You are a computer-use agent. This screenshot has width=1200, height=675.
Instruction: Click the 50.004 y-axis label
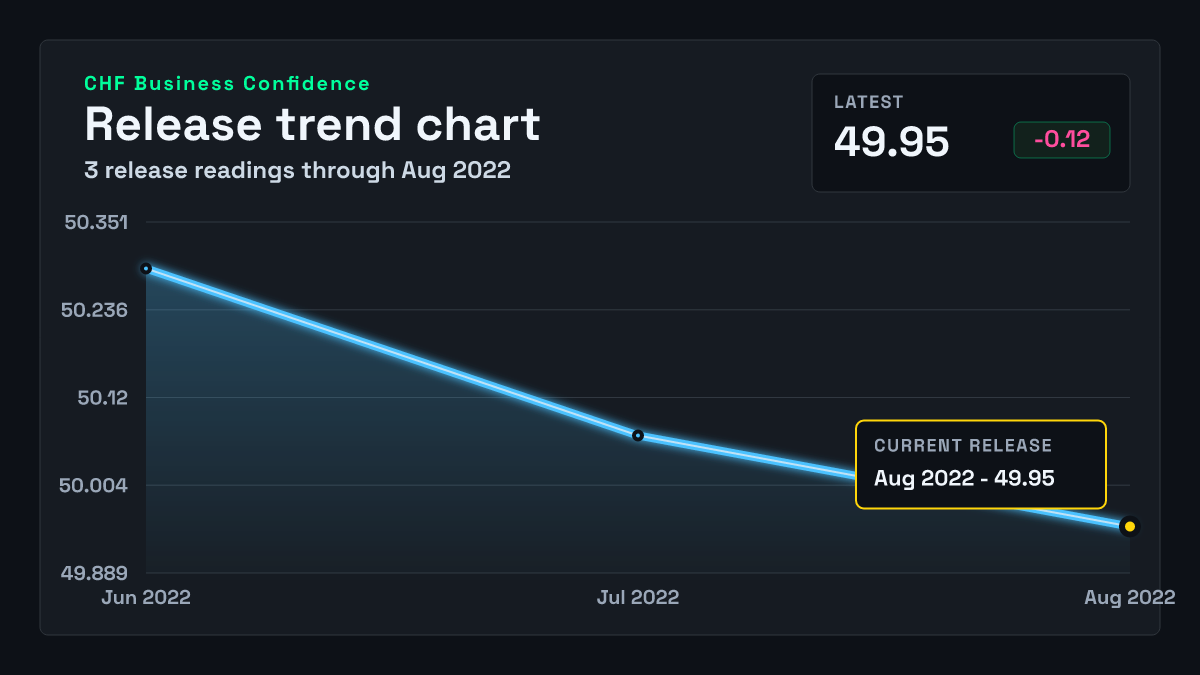pyautogui.click(x=94, y=486)
